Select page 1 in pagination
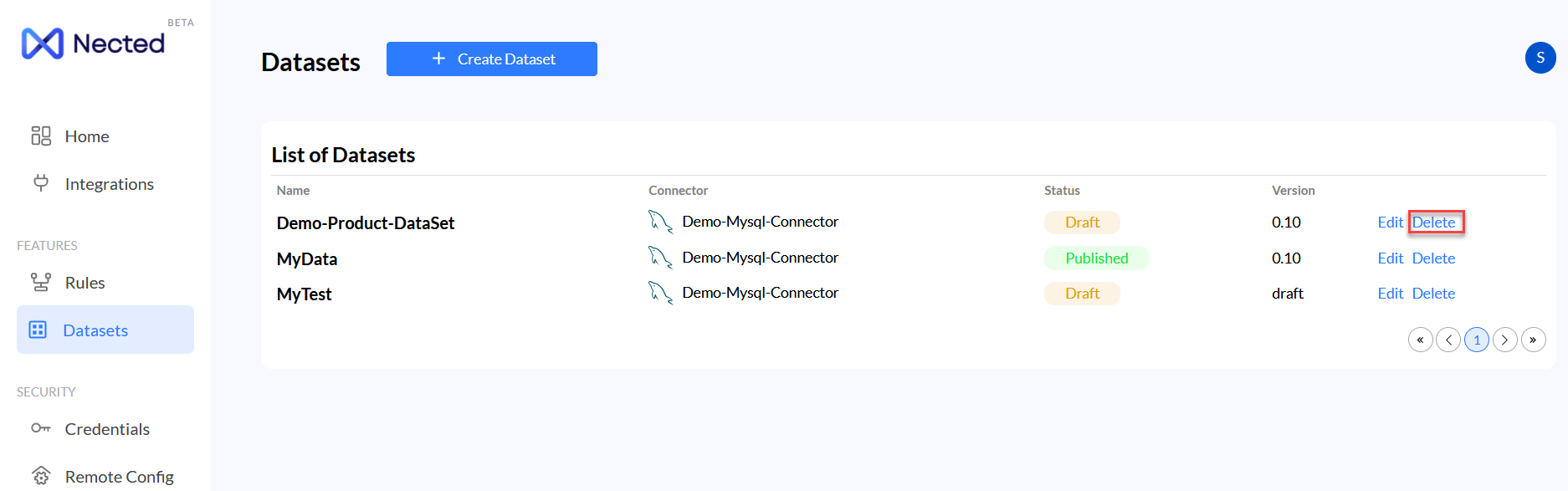The height and width of the screenshot is (491, 1568). pyautogui.click(x=1477, y=340)
